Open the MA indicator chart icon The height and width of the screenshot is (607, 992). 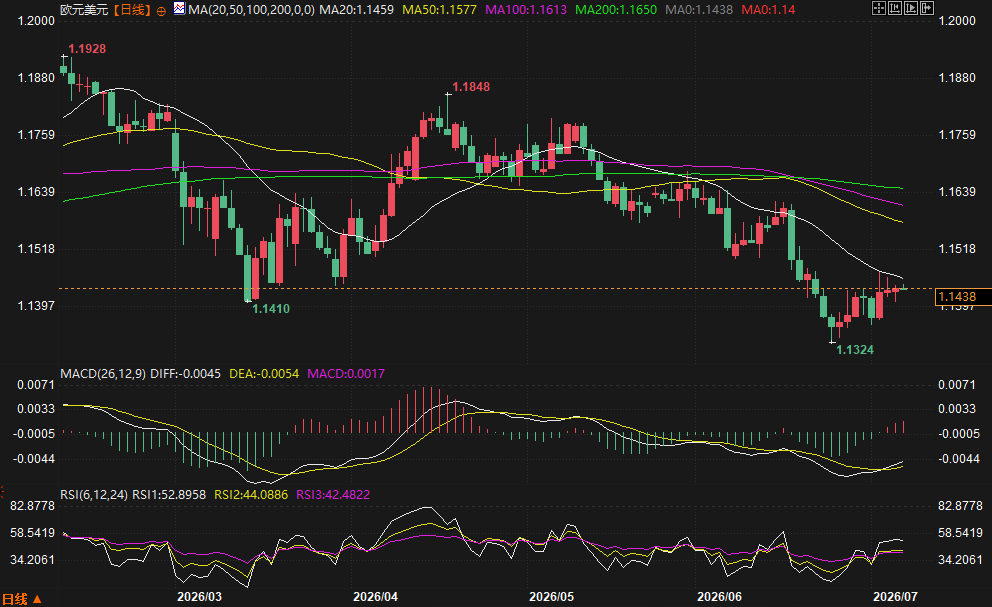tap(180, 9)
